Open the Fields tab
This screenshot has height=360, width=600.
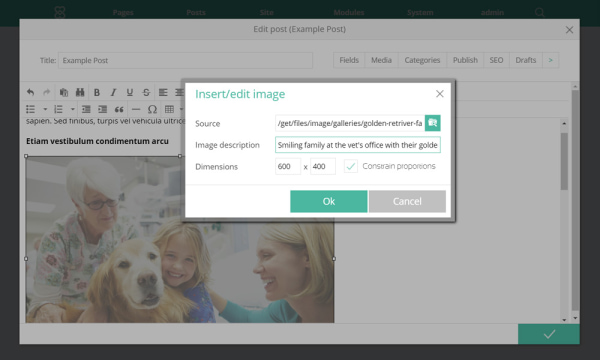(349, 60)
